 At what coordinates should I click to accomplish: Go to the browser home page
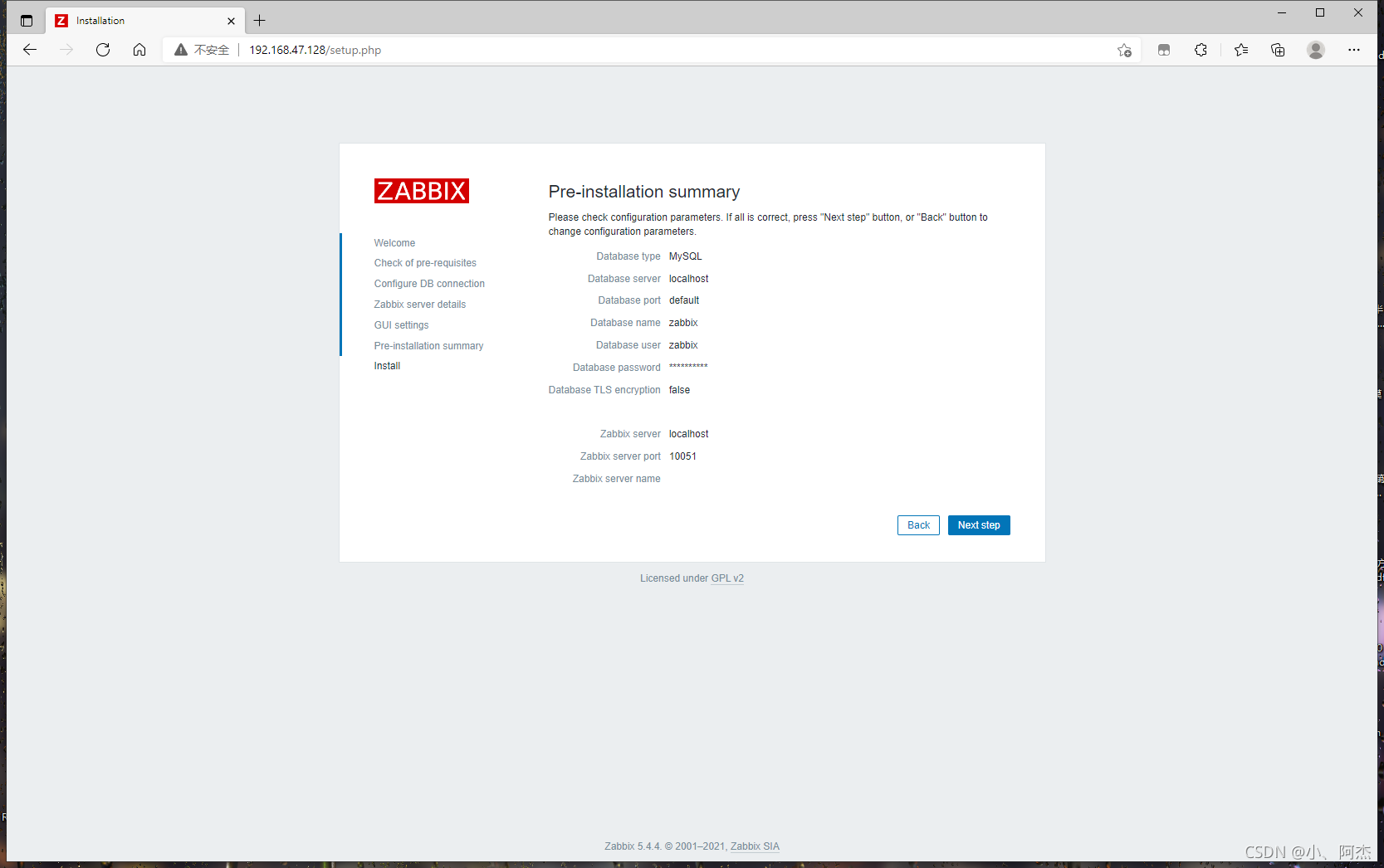139,50
